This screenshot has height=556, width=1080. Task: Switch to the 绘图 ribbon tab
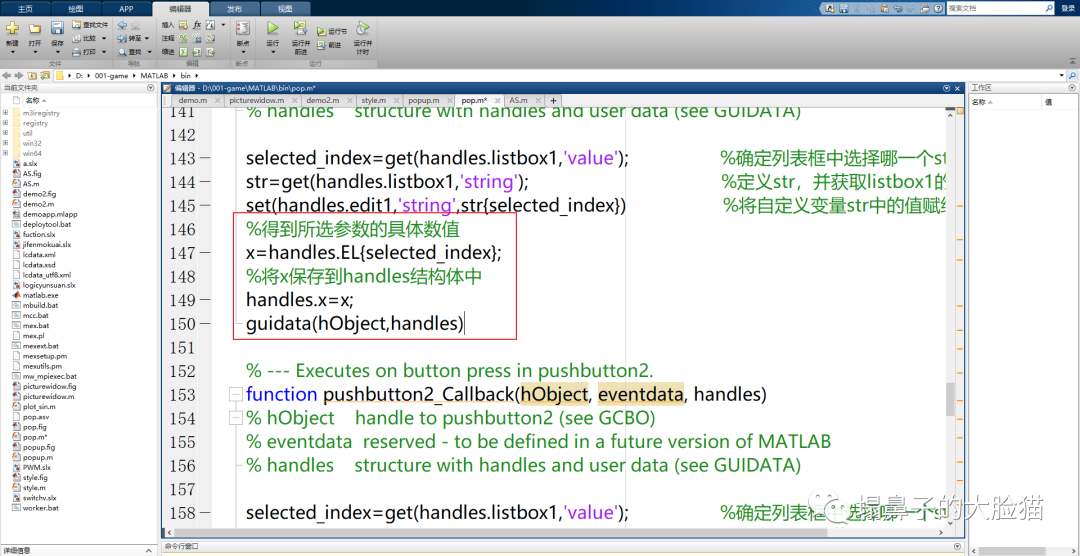[x=75, y=10]
